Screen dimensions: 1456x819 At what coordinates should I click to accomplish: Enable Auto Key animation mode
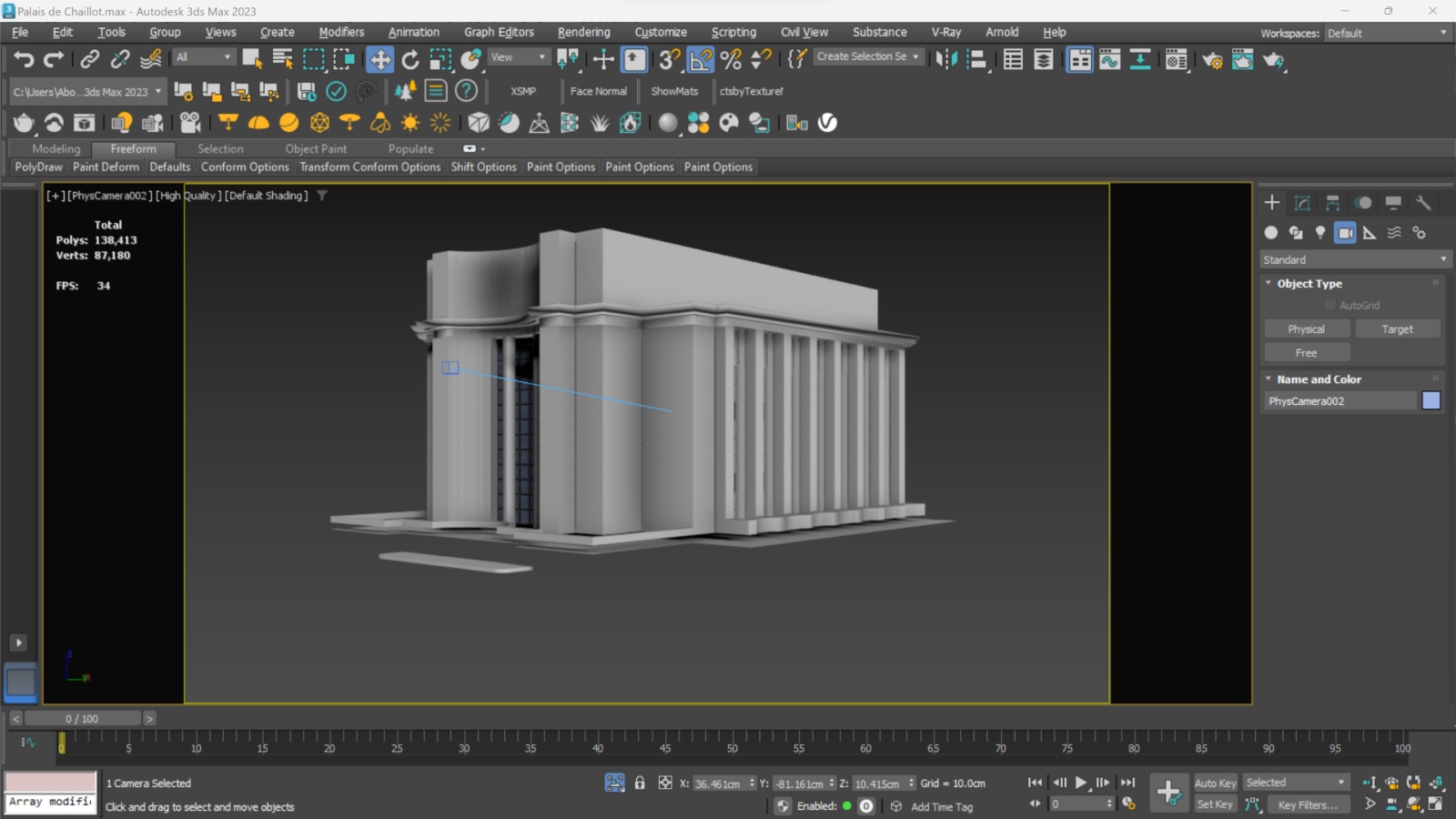point(1215,783)
